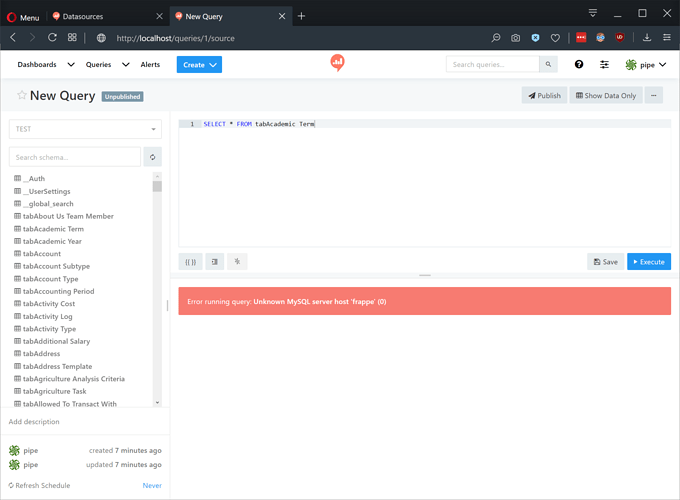Click the format query button
680x500 pixels.
[x=215, y=261]
